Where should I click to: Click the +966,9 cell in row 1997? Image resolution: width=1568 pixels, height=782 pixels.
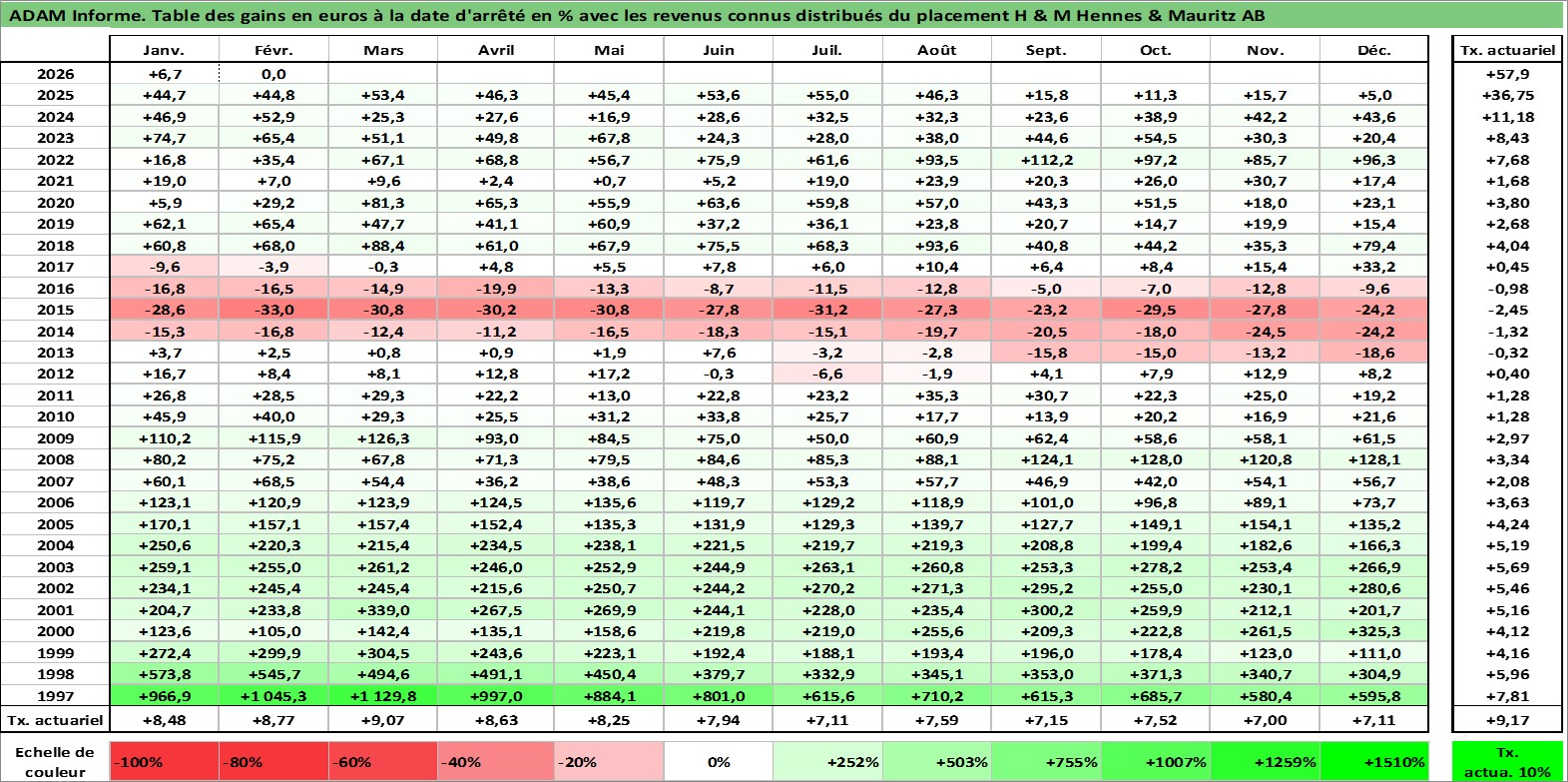[x=164, y=696]
